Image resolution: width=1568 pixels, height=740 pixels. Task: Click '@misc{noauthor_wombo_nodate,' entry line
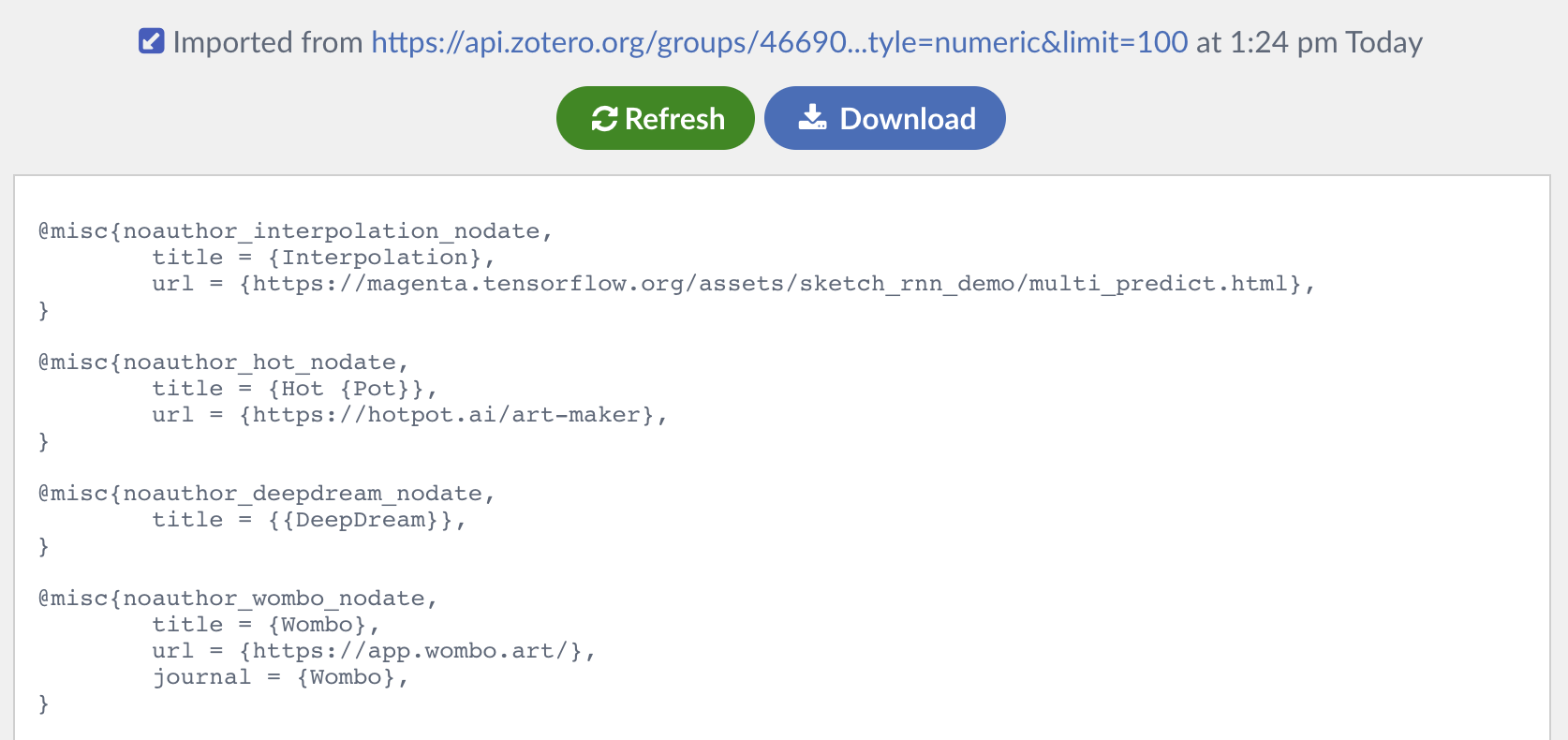(238, 599)
